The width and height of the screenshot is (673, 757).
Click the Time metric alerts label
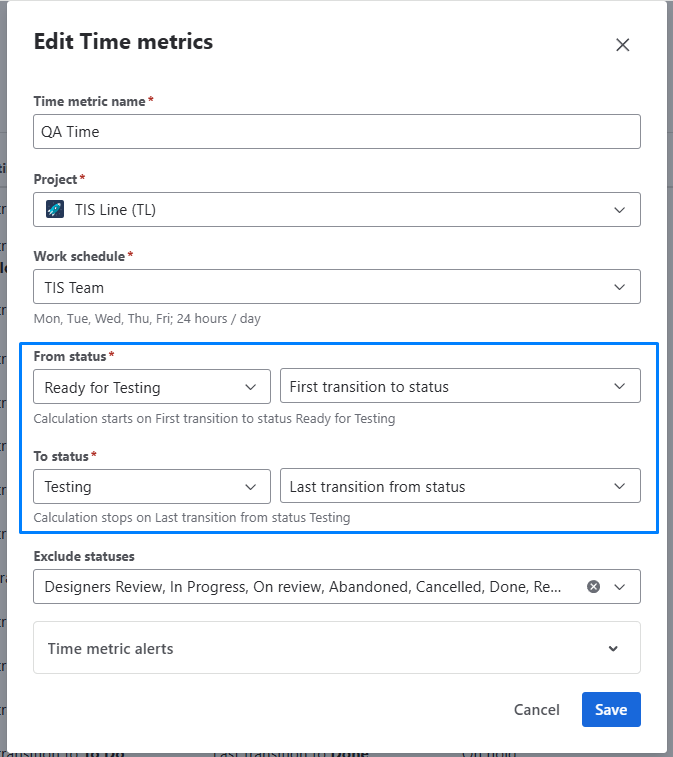pyautogui.click(x=111, y=648)
